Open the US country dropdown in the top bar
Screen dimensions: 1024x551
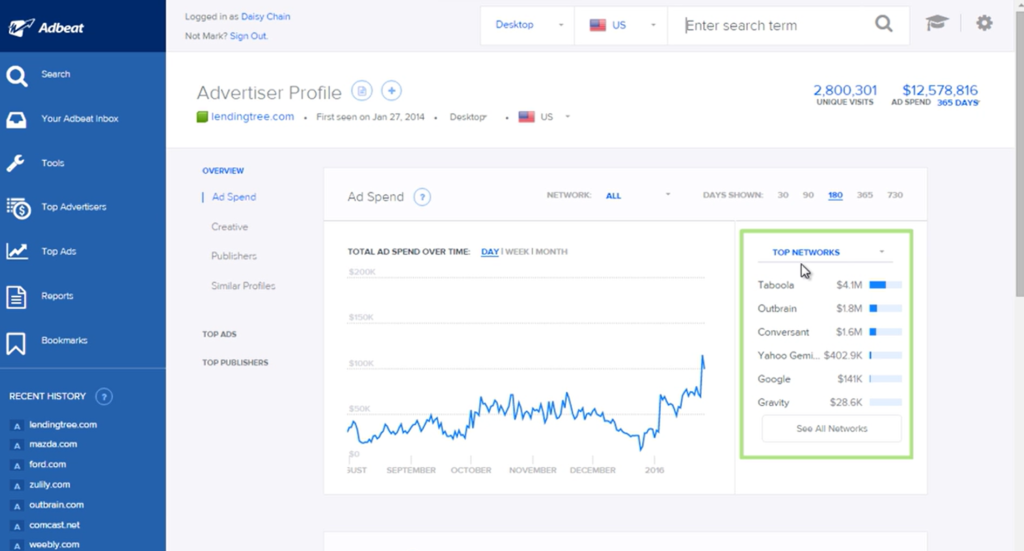pos(621,25)
